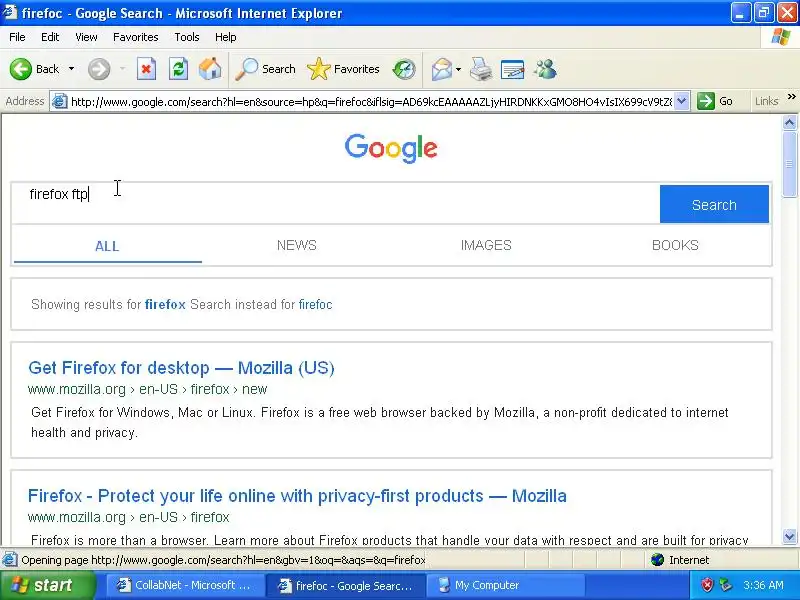
Task: Show the History pane icon
Action: (x=404, y=69)
